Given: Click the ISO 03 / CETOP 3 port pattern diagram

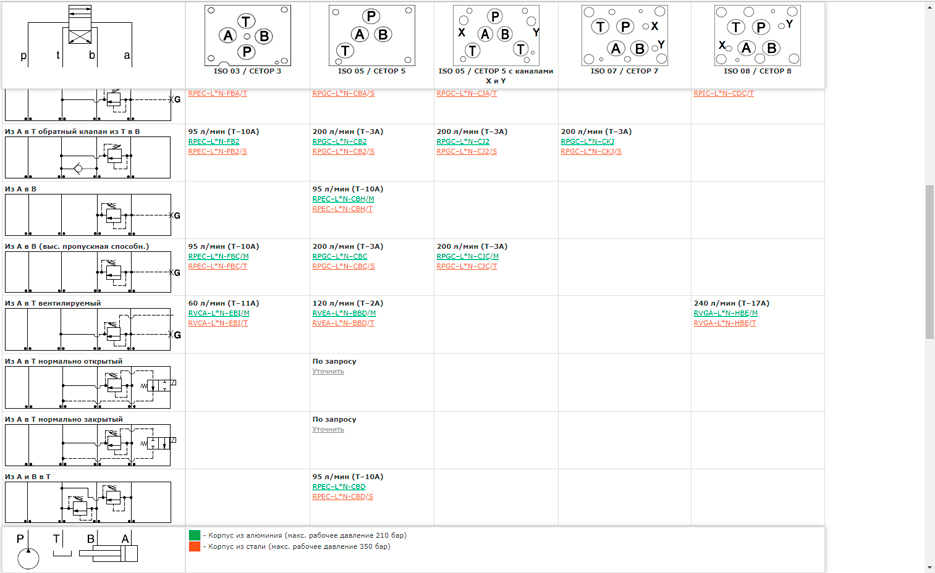Looking at the screenshot, I should [x=247, y=36].
